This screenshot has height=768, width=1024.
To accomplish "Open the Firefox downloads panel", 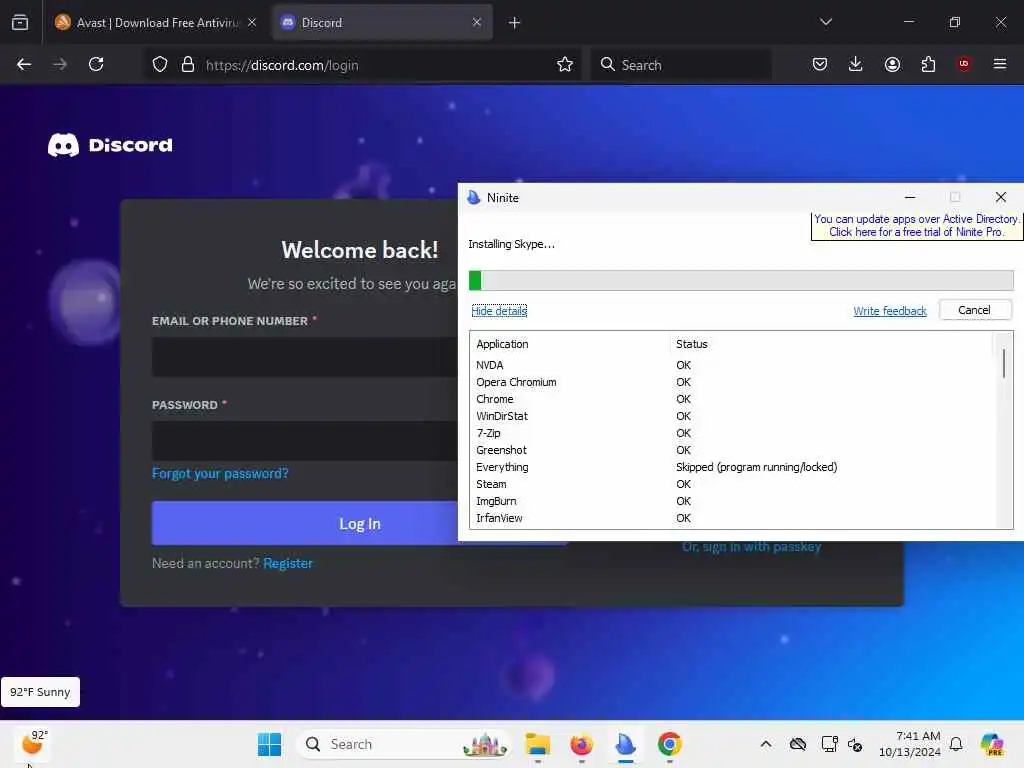I will tap(856, 64).
